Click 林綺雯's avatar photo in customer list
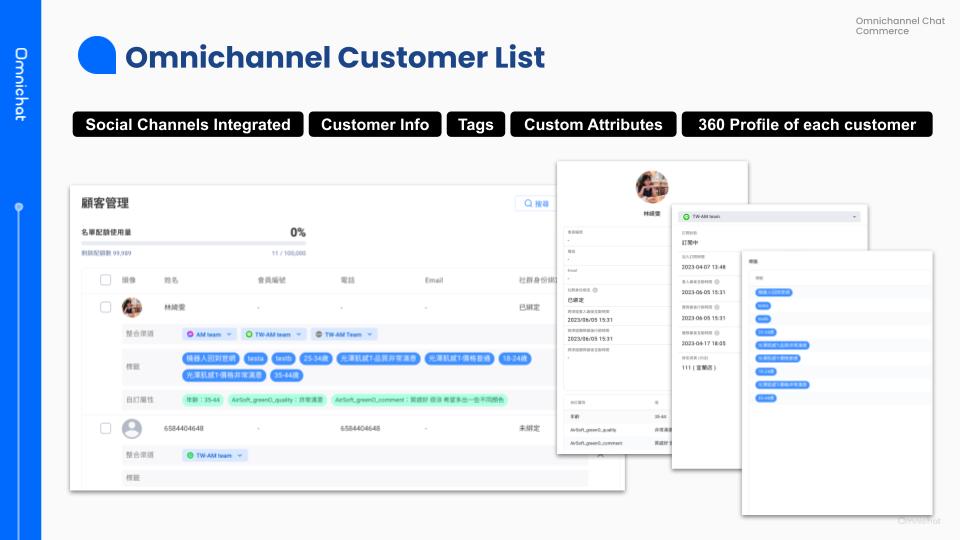 click(x=131, y=308)
